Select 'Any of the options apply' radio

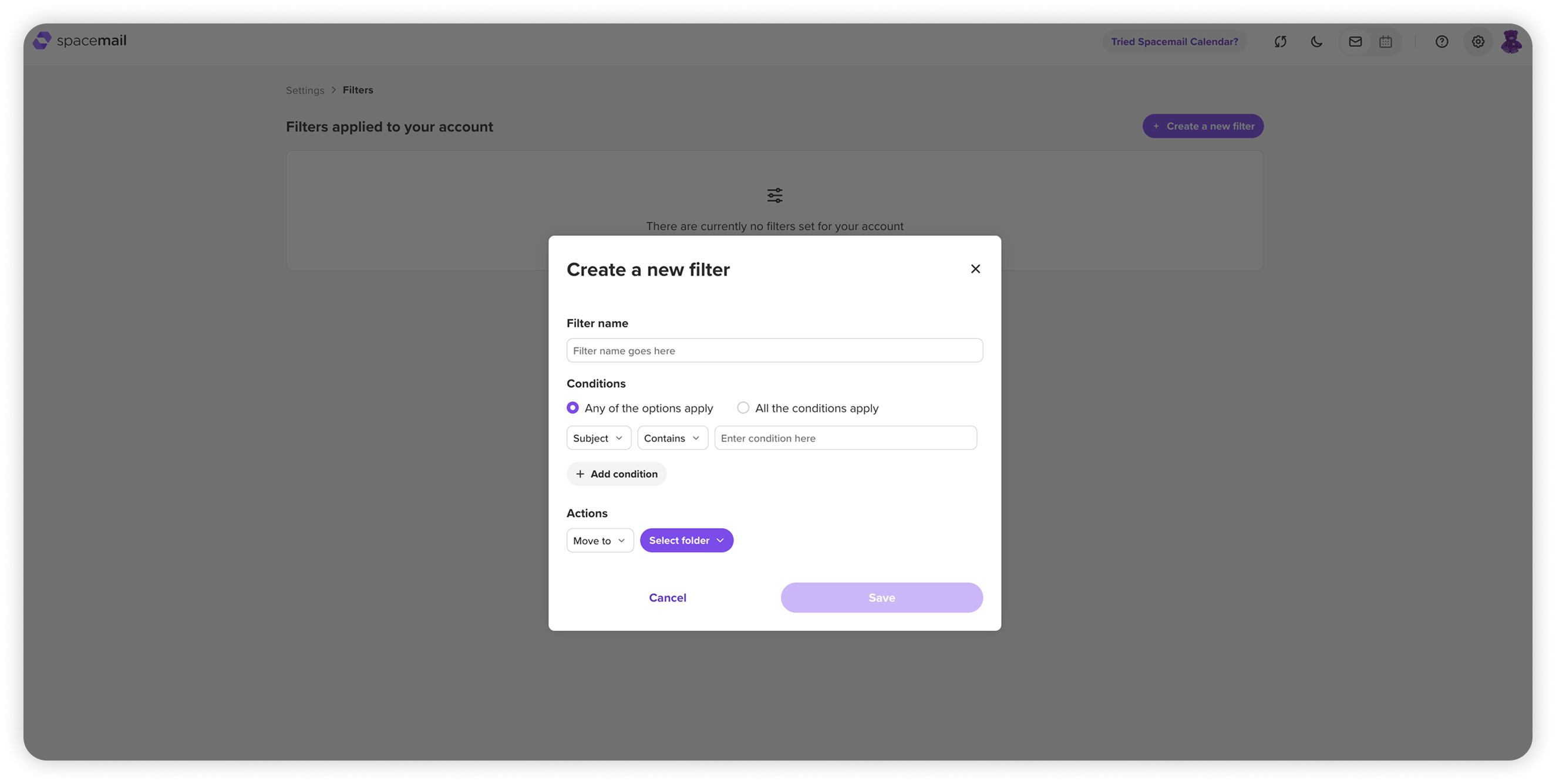[572, 408]
